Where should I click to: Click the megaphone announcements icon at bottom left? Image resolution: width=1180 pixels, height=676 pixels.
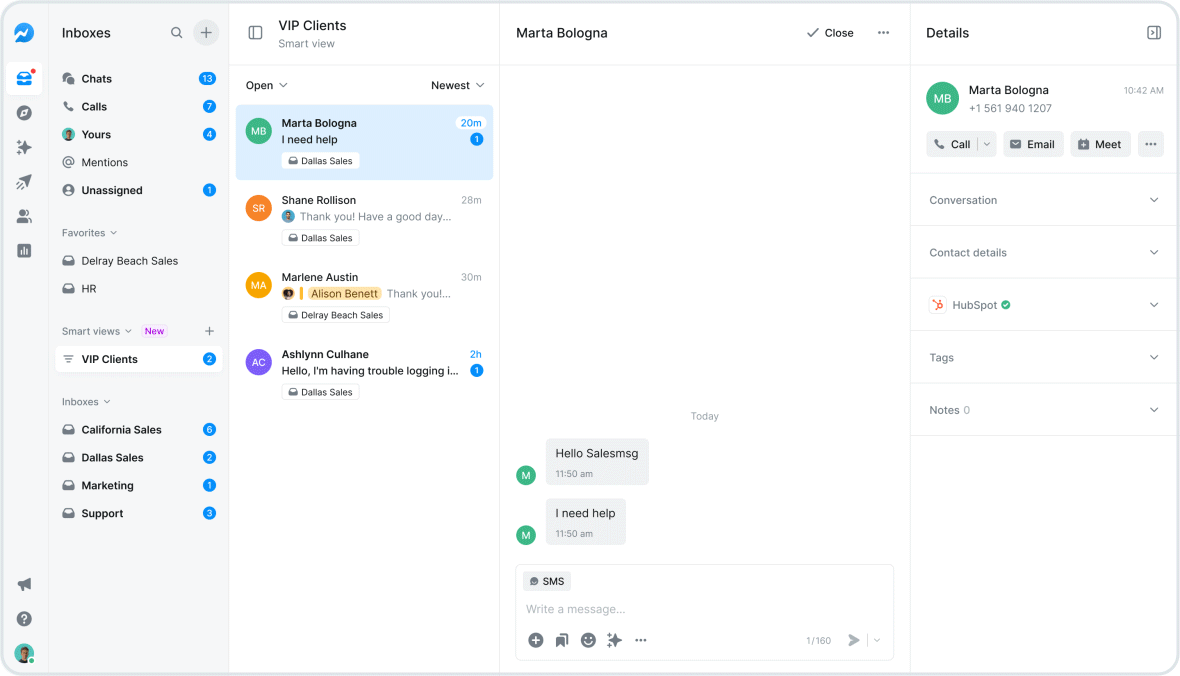(x=24, y=584)
